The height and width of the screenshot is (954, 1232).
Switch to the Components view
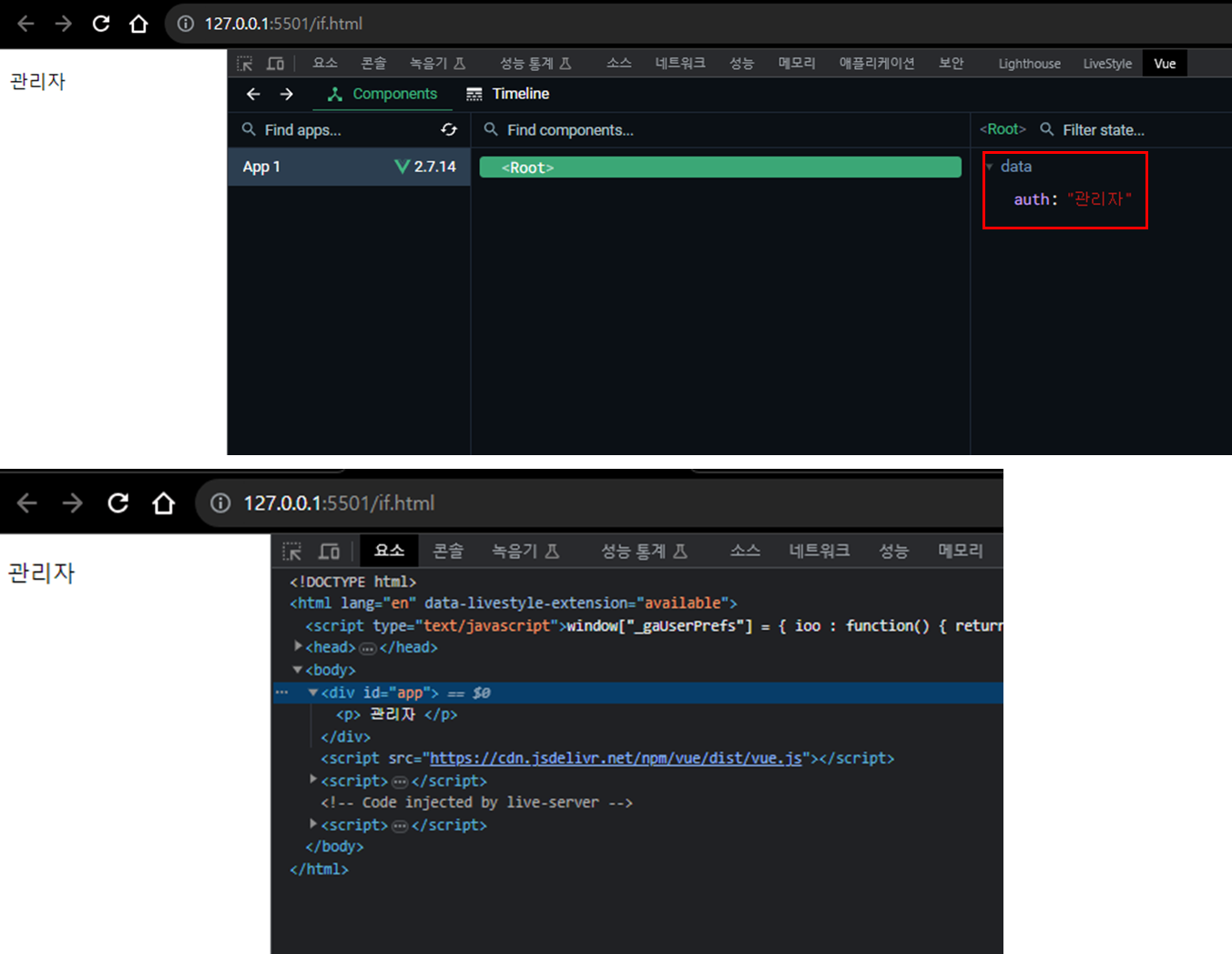point(382,94)
